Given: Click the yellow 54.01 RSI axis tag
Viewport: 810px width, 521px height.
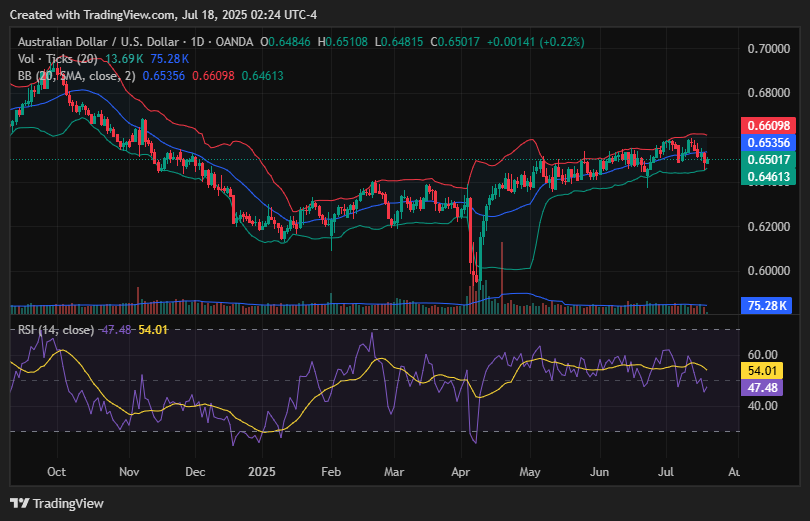Looking at the screenshot, I should [x=762, y=371].
